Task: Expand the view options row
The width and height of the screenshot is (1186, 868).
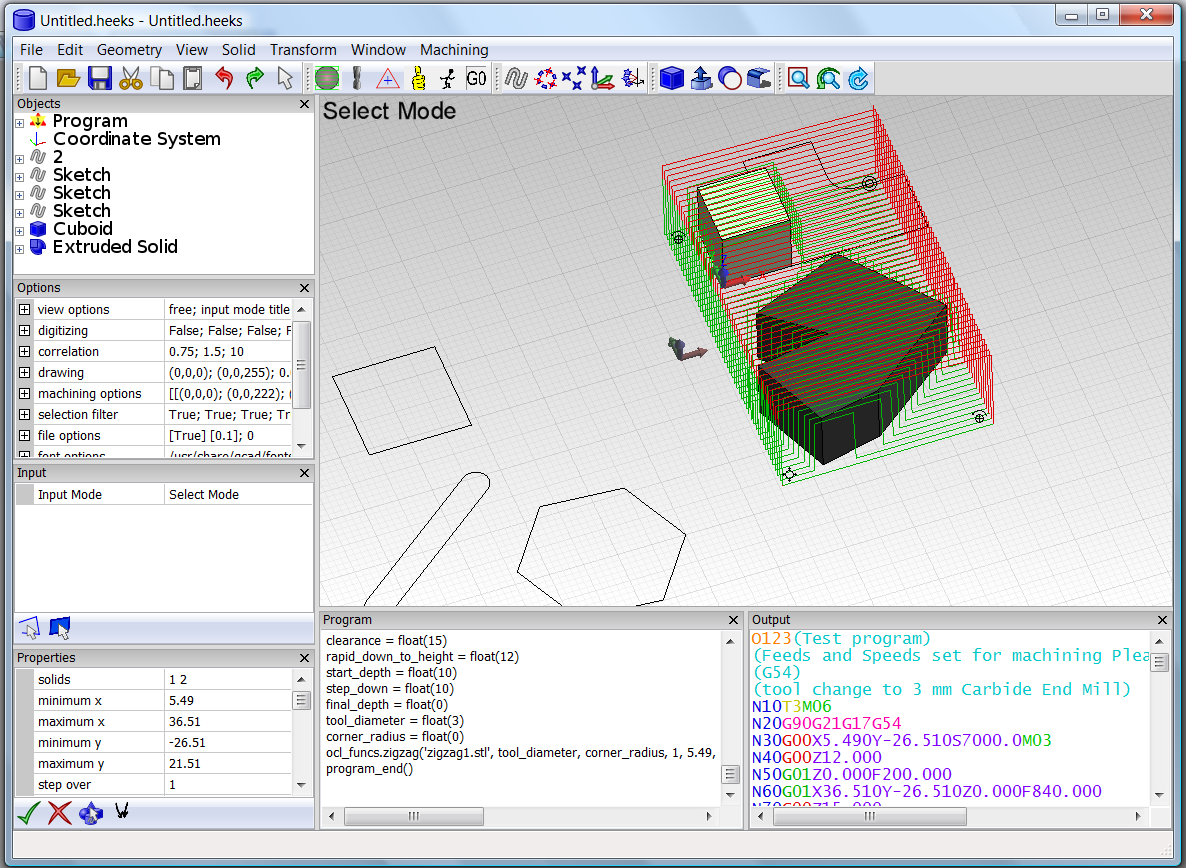Action: coord(25,310)
